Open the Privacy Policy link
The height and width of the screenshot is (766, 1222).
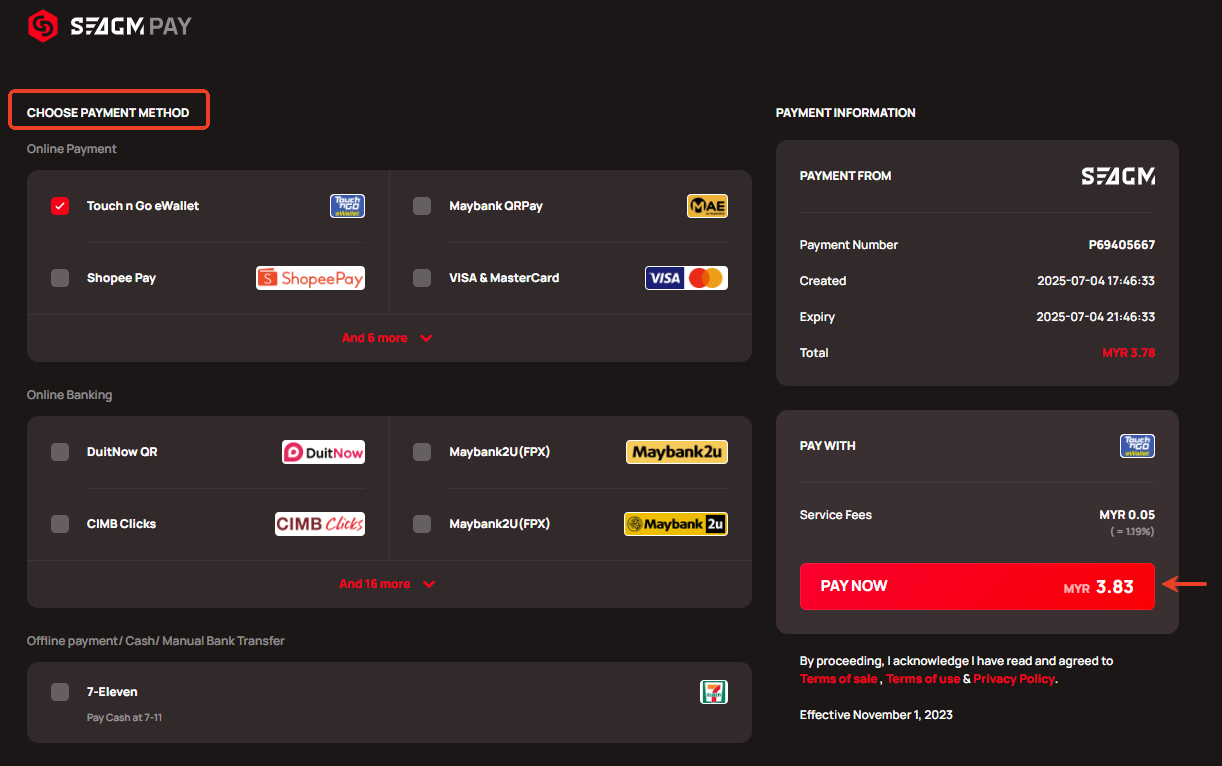coord(1014,679)
